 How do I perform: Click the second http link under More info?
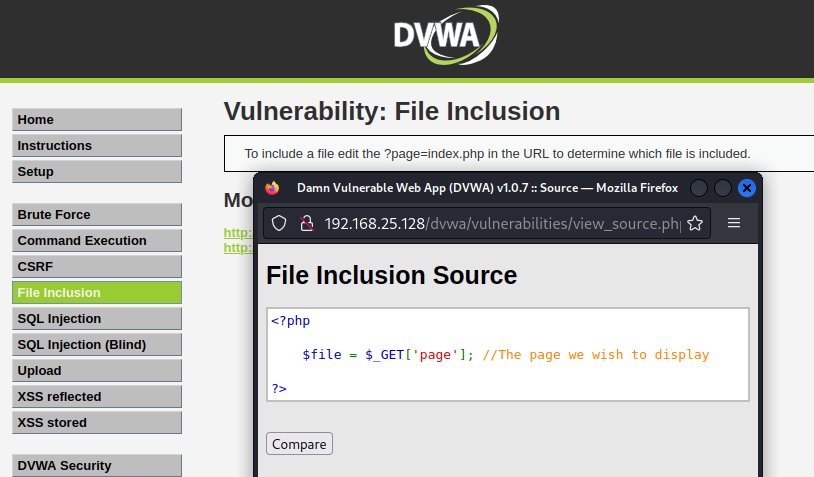pos(238,248)
